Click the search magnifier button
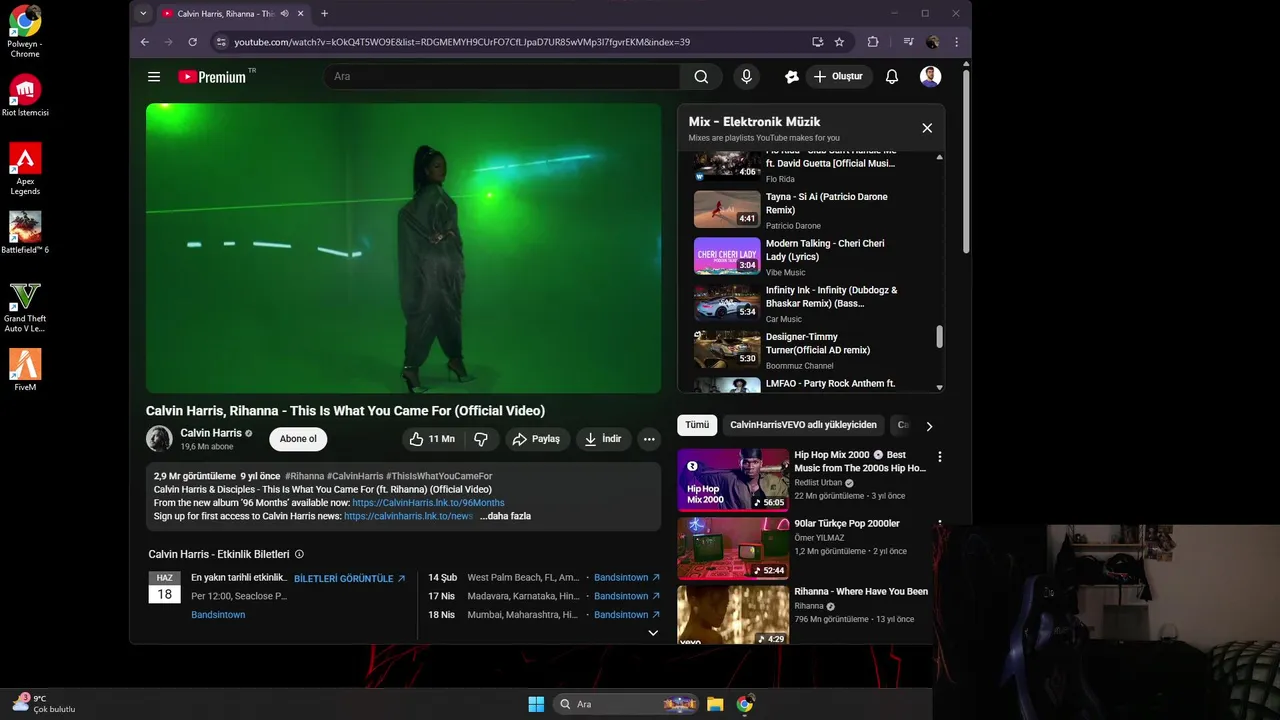This screenshot has width=1280, height=720. coord(701,77)
